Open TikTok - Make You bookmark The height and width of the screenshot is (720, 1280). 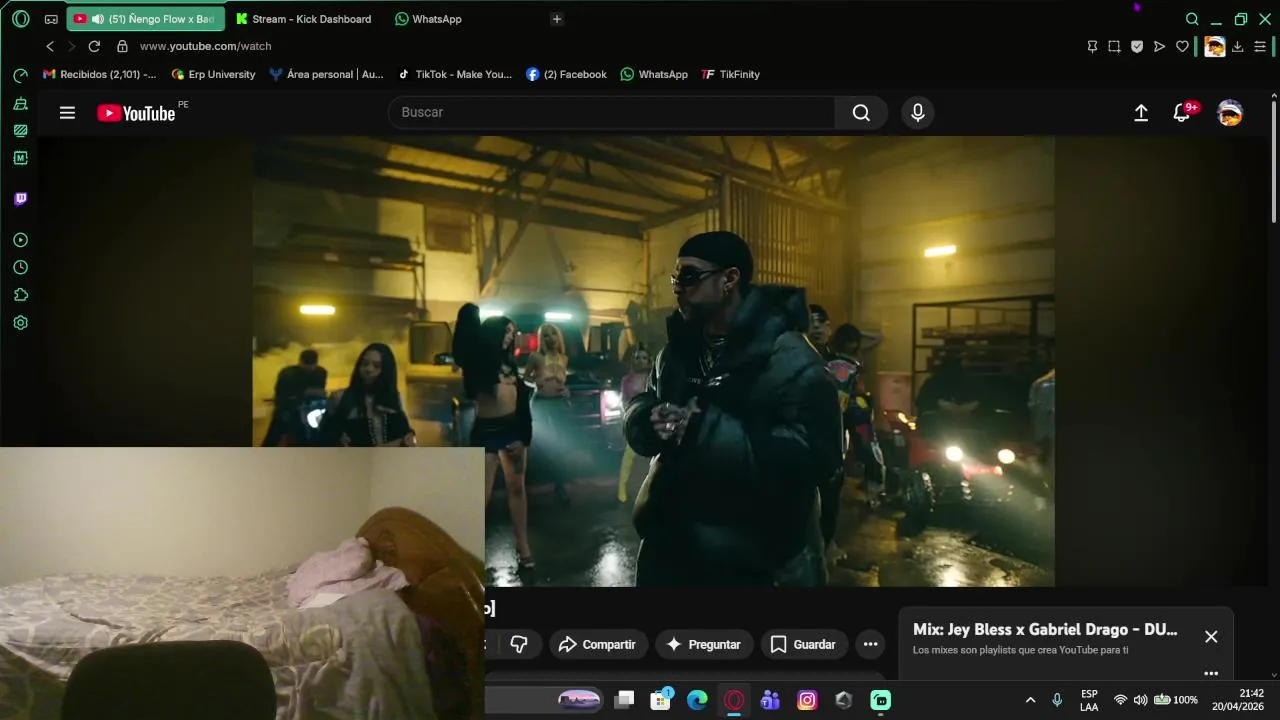[x=454, y=74]
